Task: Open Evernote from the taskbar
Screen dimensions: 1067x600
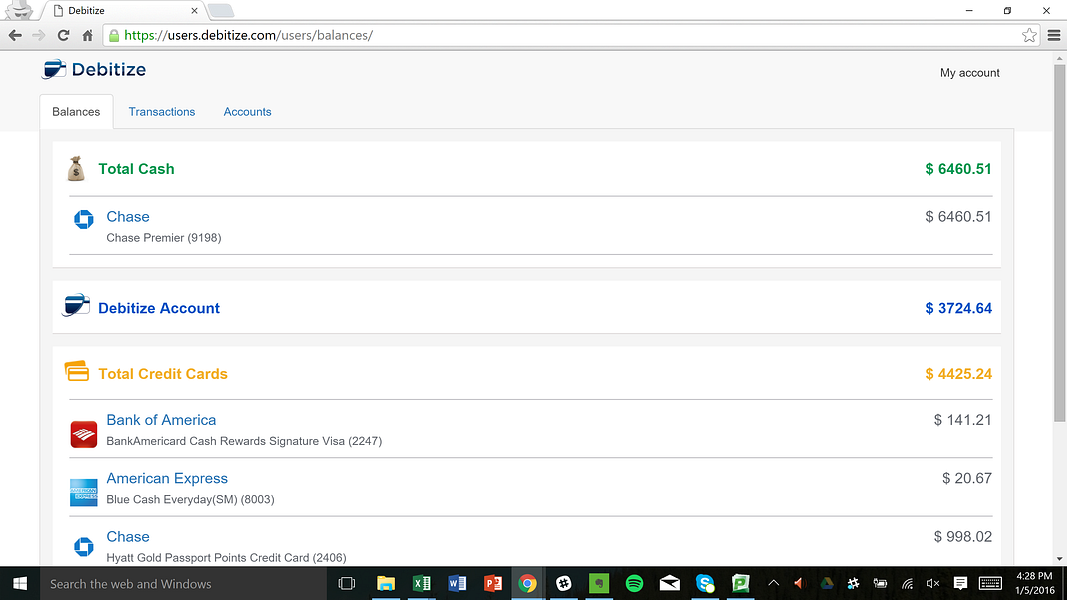Action: click(599, 583)
